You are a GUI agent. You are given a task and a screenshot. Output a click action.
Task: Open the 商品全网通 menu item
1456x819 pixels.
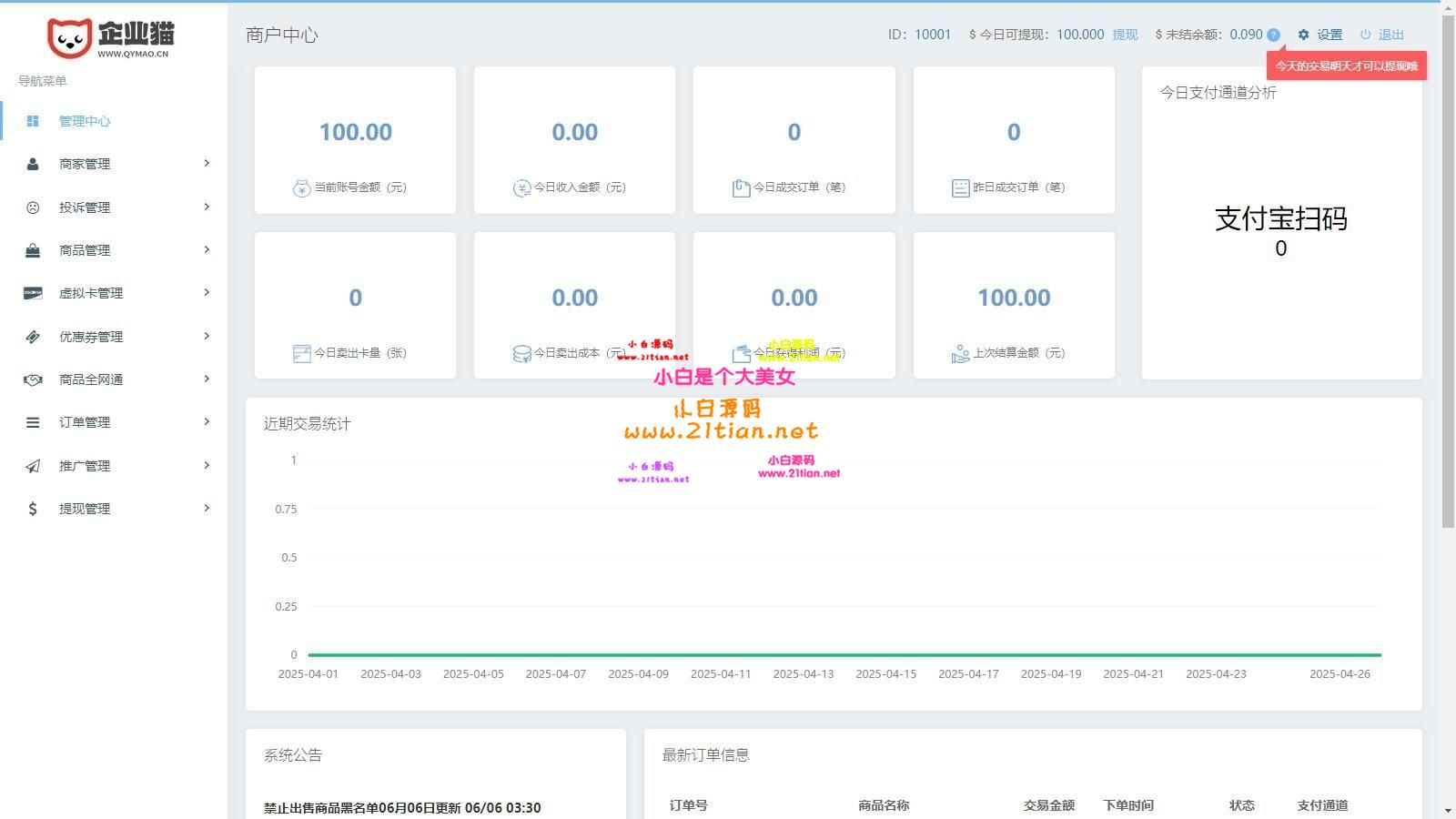91,379
